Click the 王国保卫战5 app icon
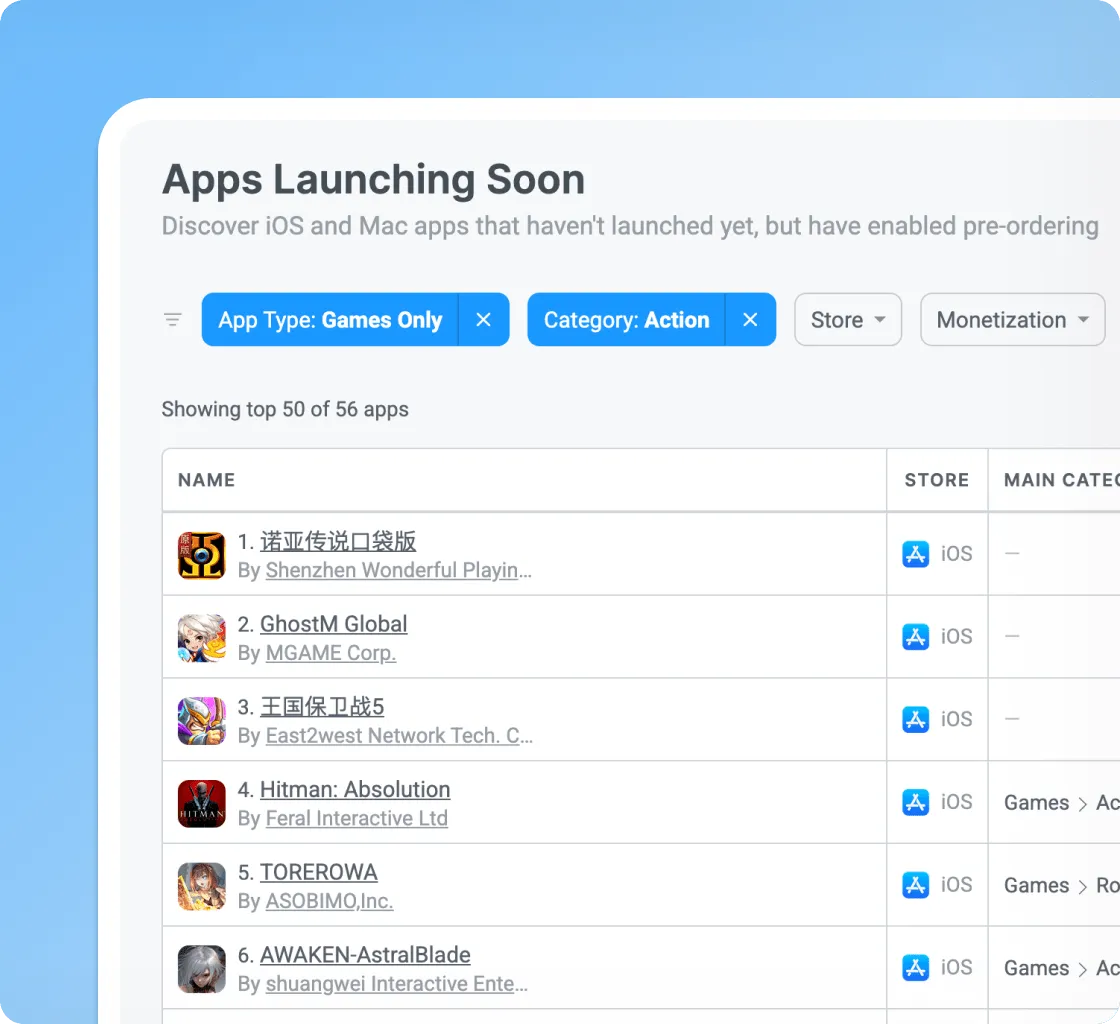The image size is (1120, 1024). tap(201, 721)
